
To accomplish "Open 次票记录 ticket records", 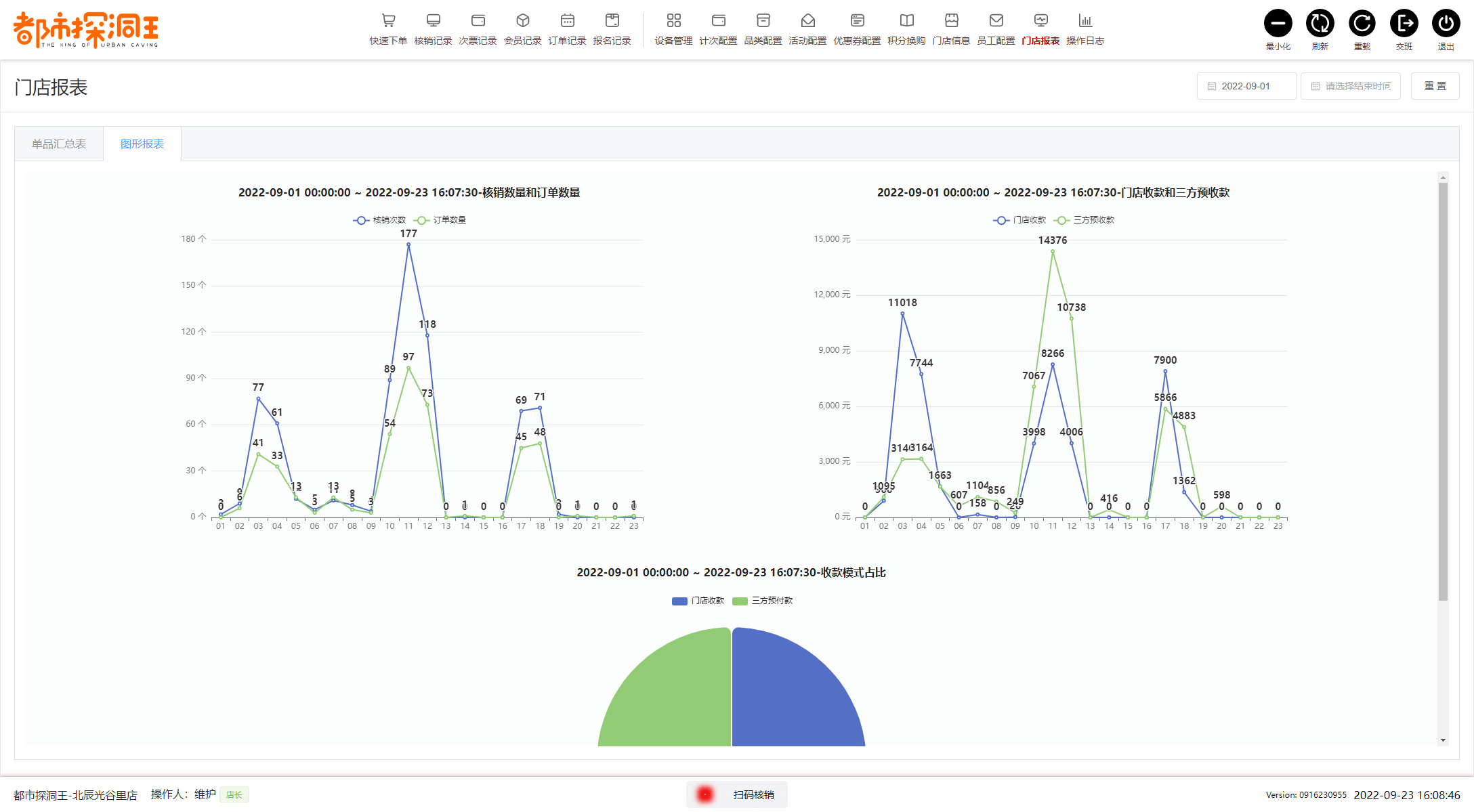I will [478, 29].
